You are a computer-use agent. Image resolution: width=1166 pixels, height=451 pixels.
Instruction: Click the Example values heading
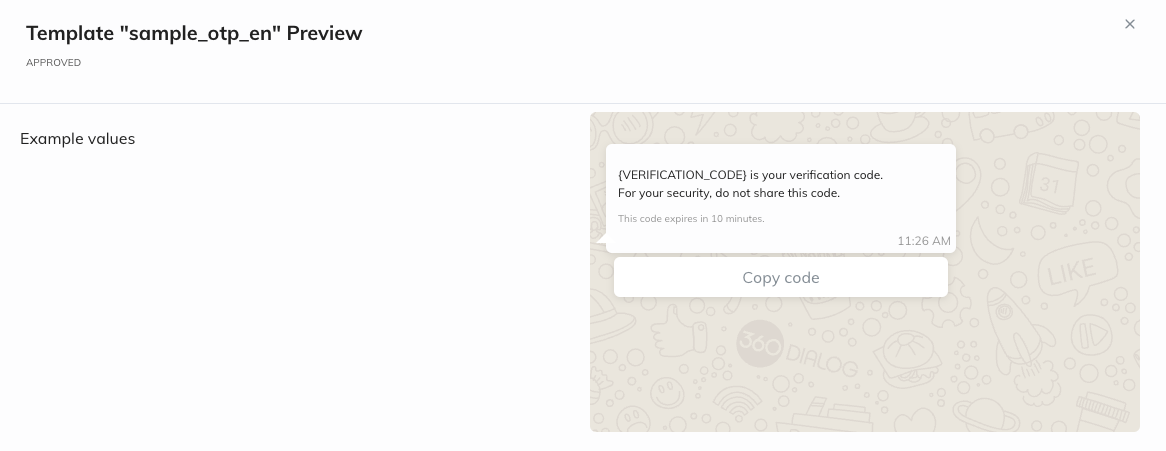(77, 139)
